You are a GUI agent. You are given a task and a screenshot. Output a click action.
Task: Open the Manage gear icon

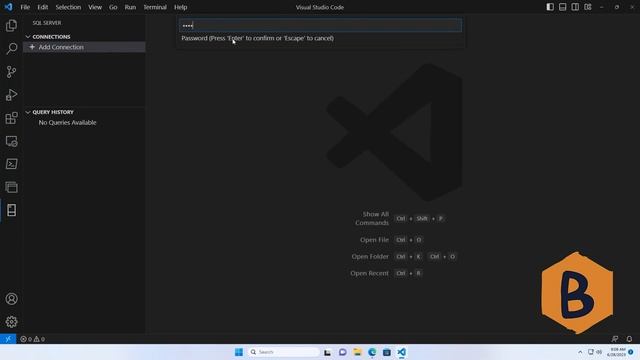coord(11,322)
